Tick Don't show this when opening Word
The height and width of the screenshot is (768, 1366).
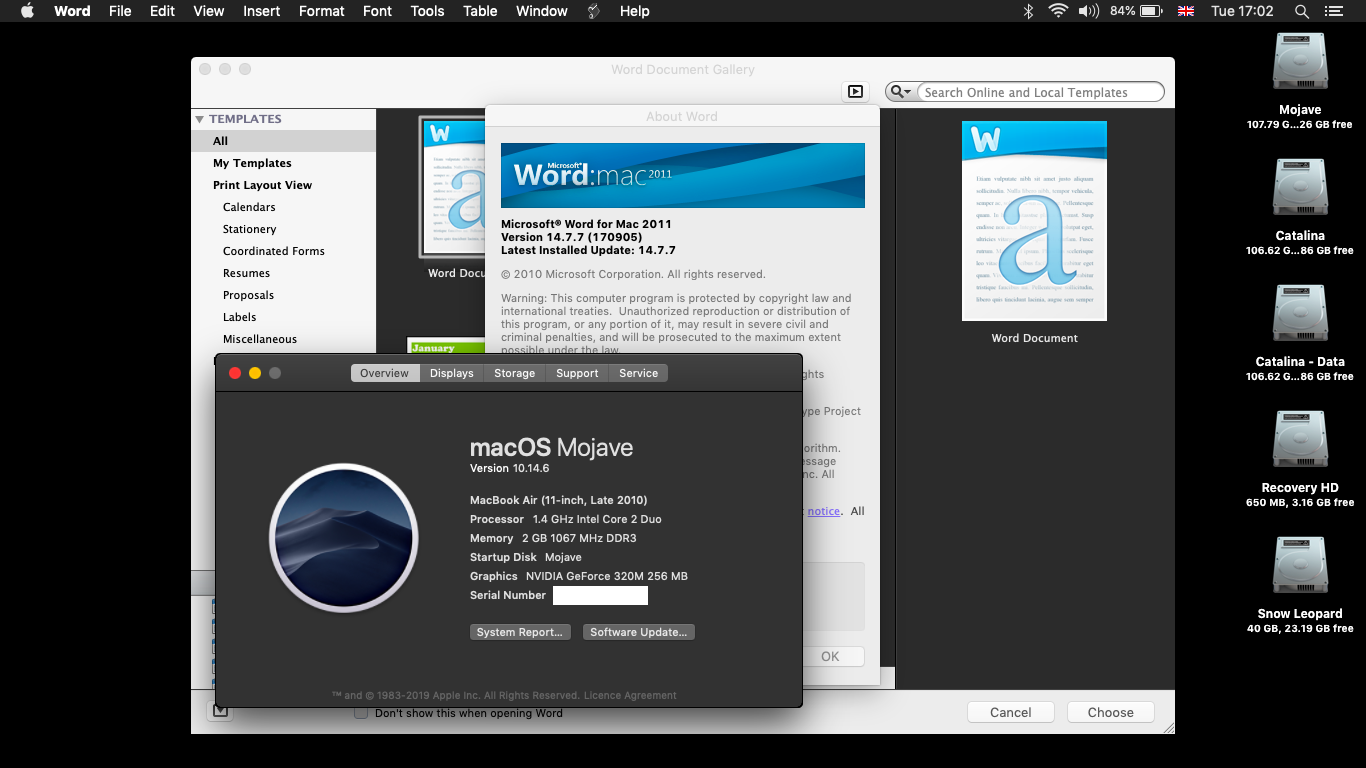(x=361, y=714)
